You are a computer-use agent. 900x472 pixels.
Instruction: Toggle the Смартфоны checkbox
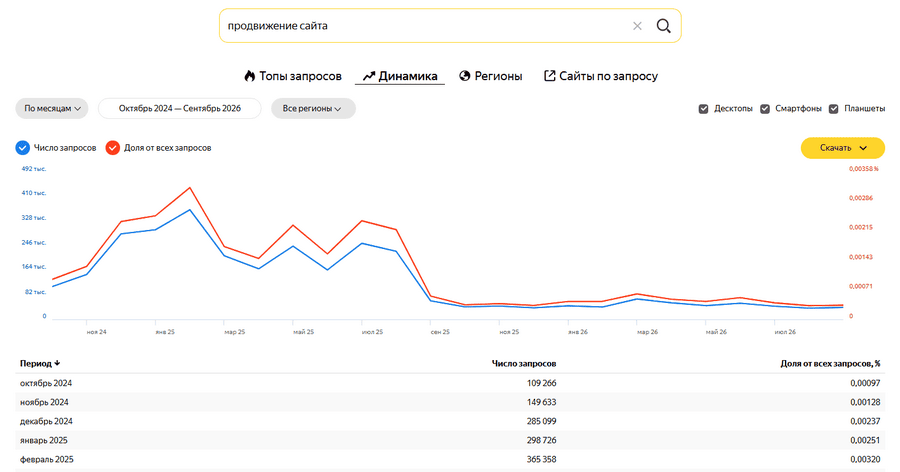(765, 109)
